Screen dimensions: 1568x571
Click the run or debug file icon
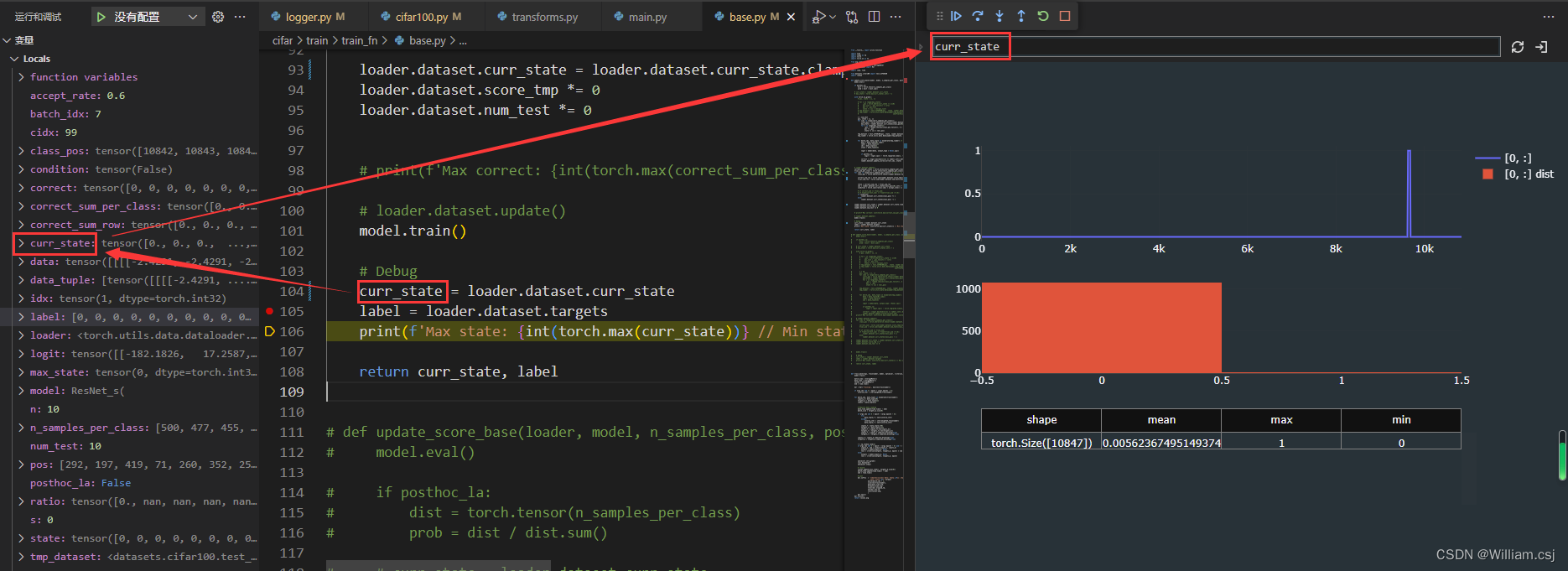pyautogui.click(x=819, y=17)
